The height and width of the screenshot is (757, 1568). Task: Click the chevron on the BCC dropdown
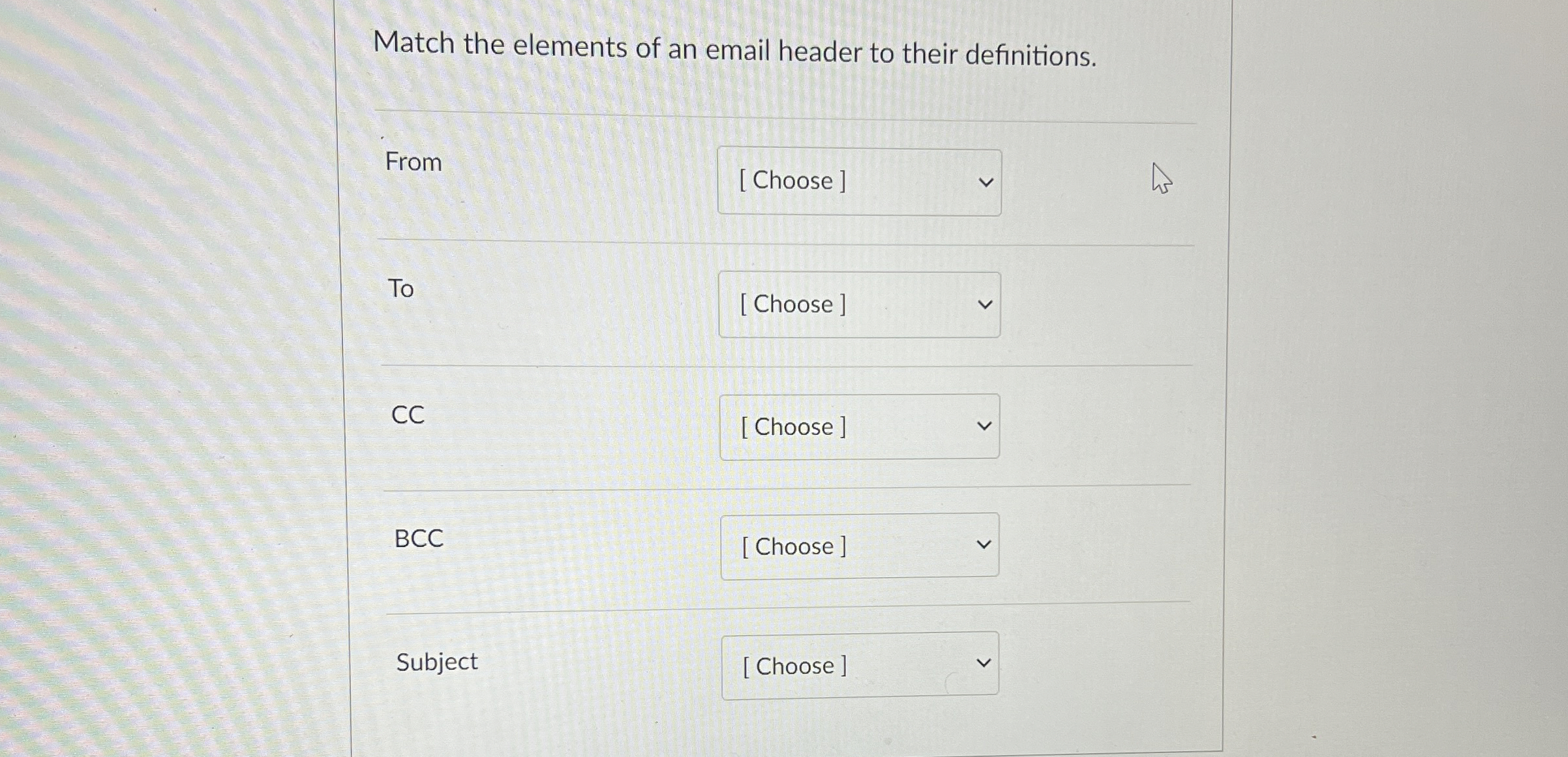(x=984, y=545)
